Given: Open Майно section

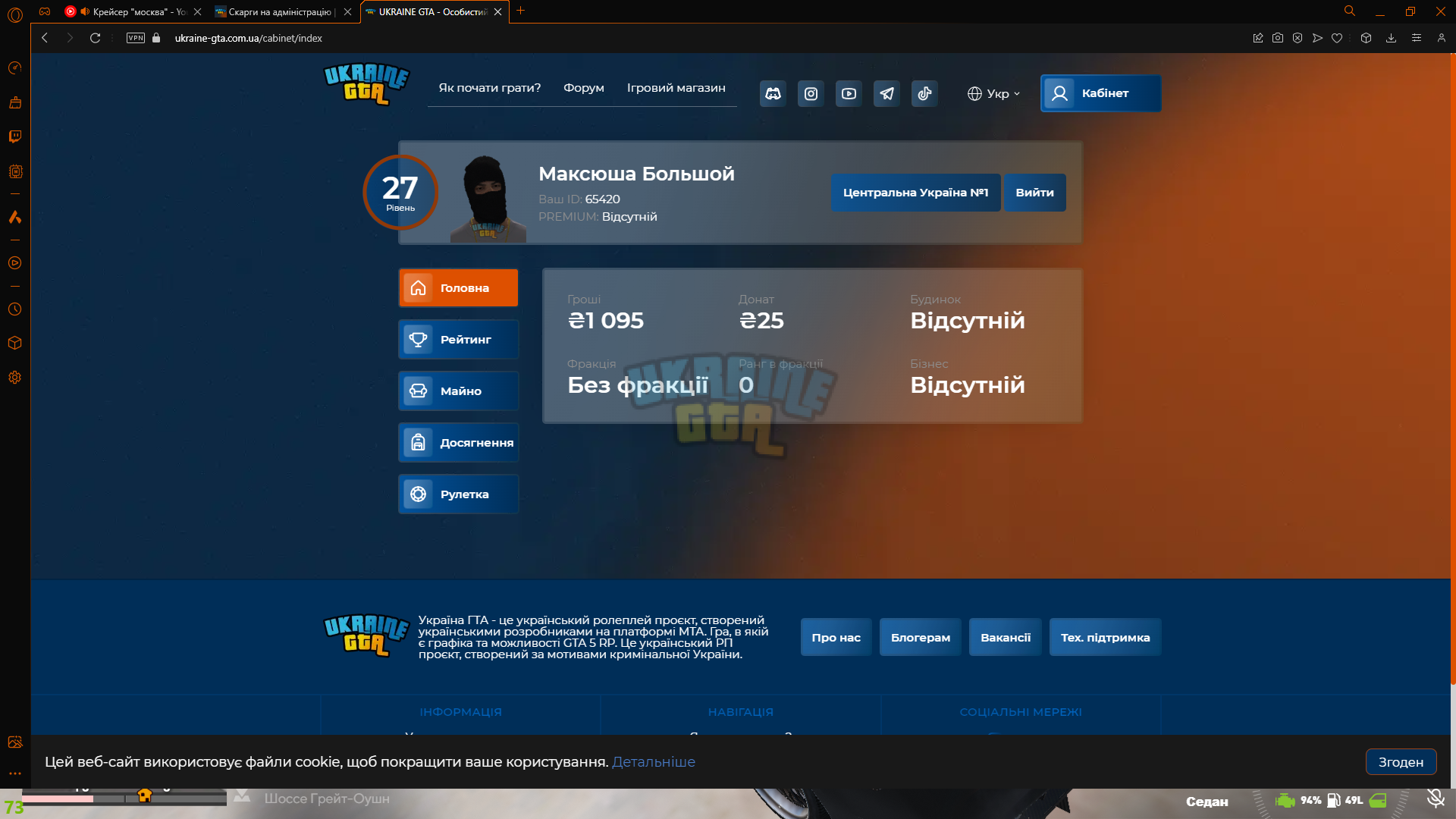Looking at the screenshot, I should 459,391.
